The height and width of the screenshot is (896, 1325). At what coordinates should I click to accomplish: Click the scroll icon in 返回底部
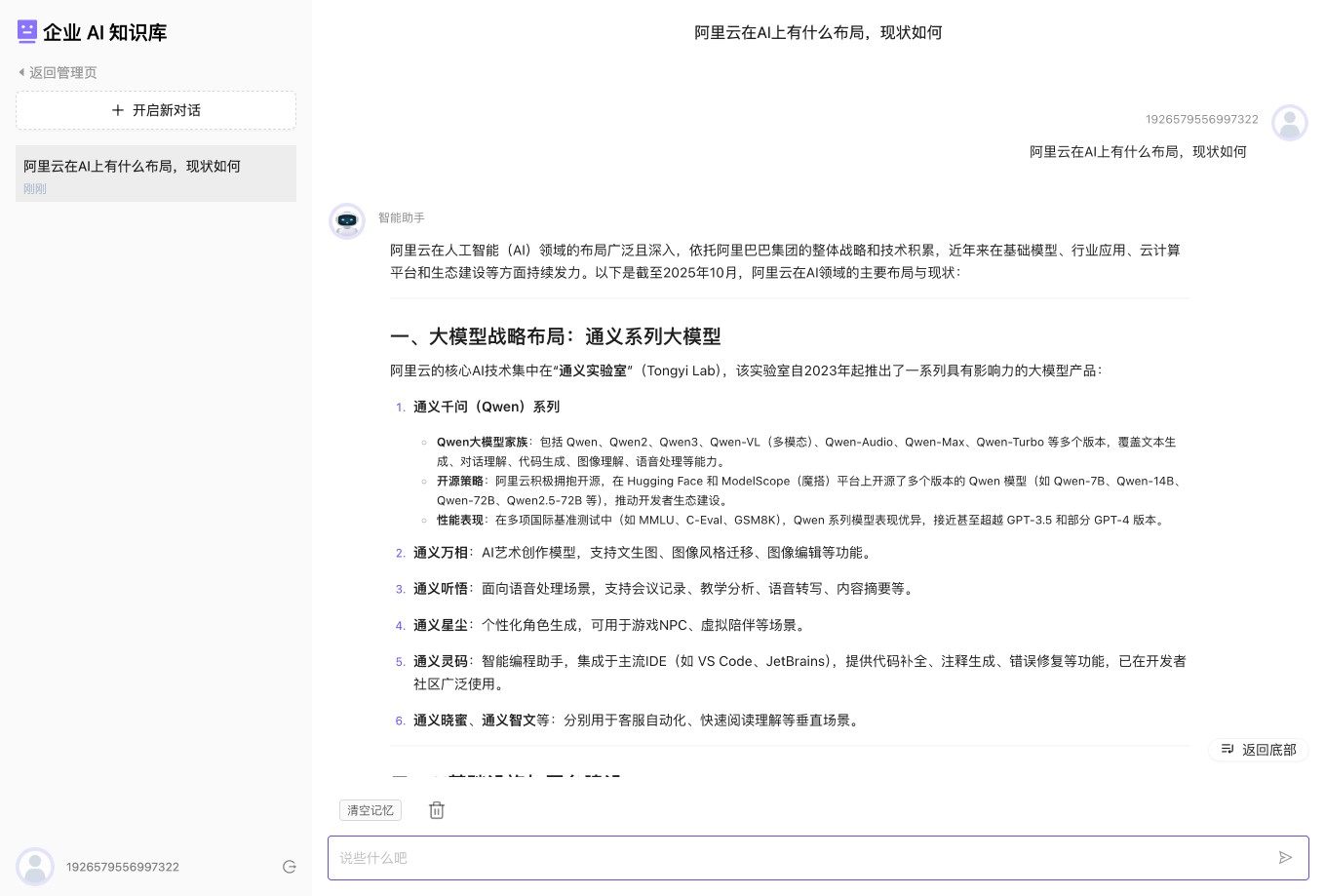tap(1228, 749)
